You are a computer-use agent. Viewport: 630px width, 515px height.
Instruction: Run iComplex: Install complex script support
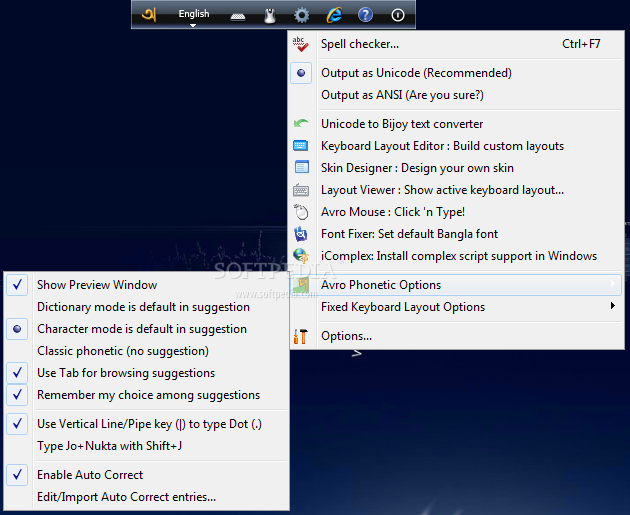[x=457, y=256]
